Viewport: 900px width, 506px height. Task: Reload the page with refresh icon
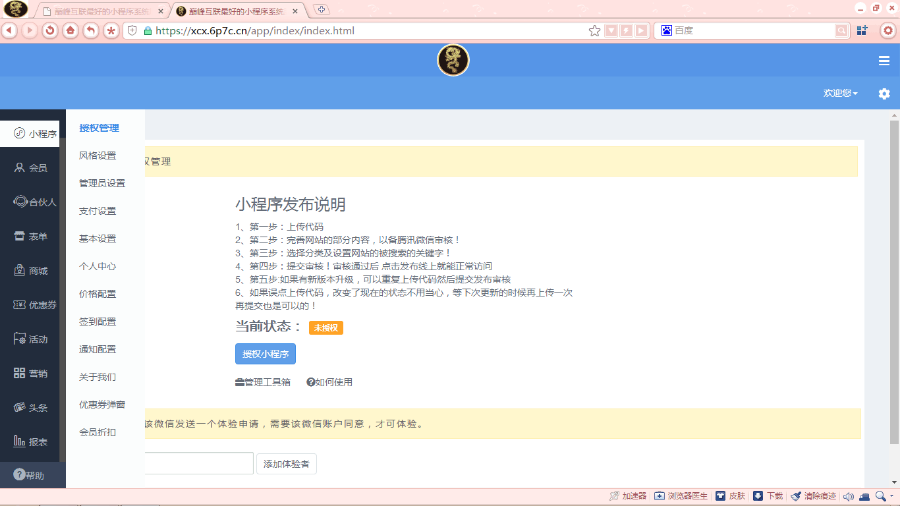click(x=50, y=30)
